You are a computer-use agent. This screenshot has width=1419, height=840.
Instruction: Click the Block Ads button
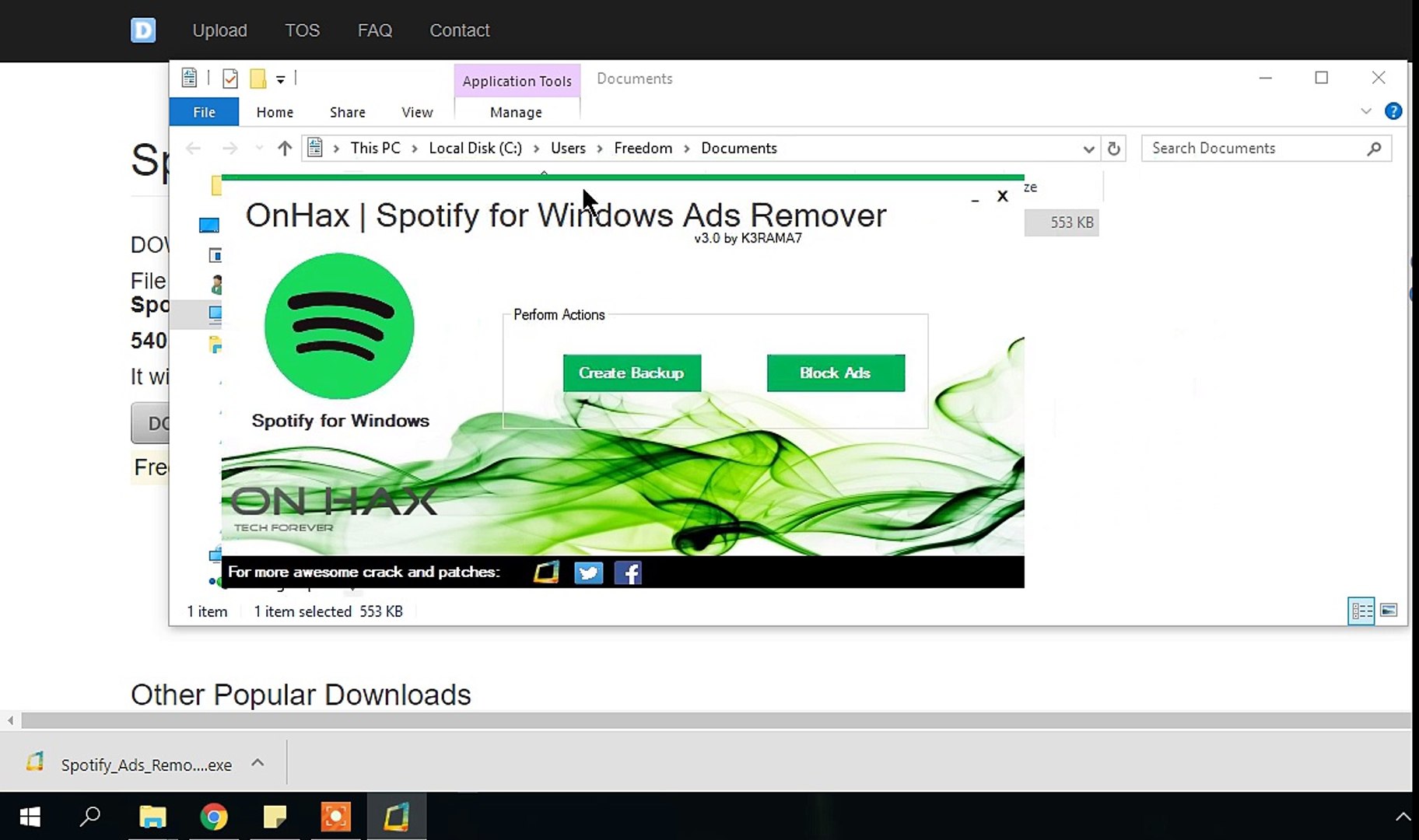tap(836, 373)
